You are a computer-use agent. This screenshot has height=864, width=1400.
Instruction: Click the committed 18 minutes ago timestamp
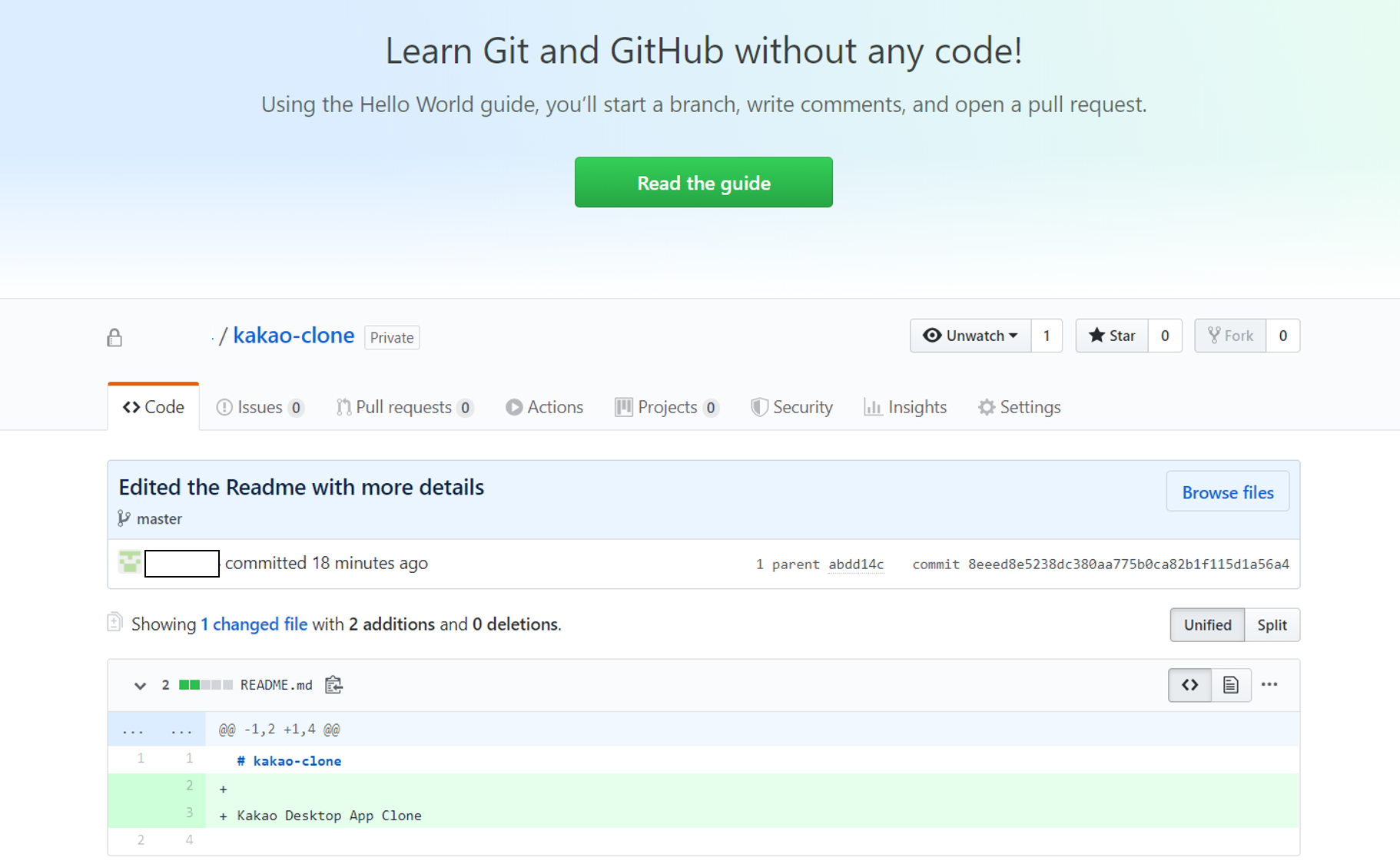(x=370, y=563)
